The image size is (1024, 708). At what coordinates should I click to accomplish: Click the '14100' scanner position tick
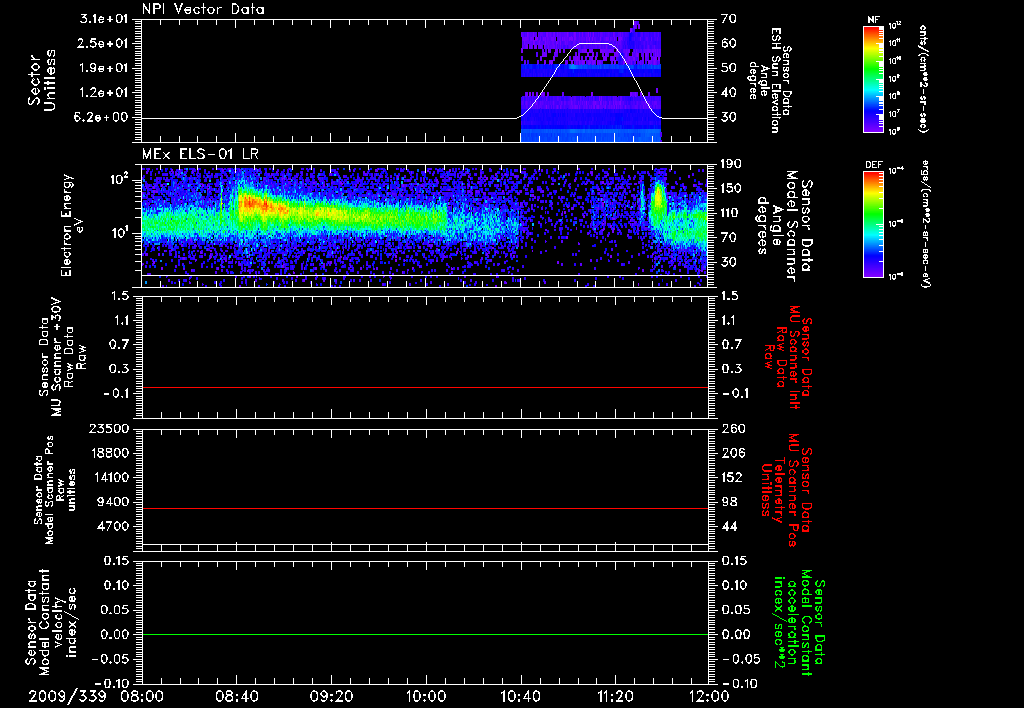pos(109,477)
